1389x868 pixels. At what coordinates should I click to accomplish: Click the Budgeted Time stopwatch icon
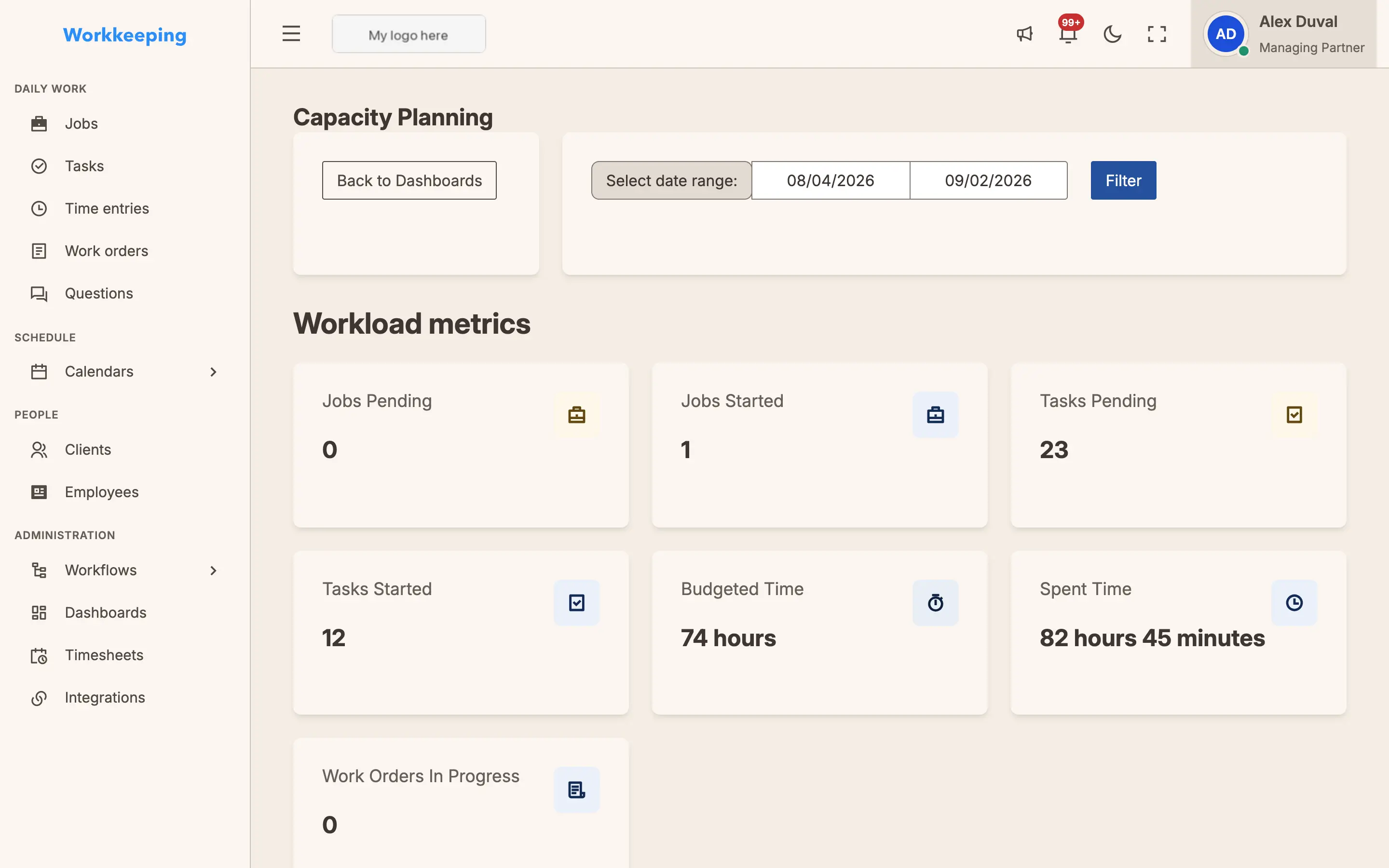coord(935,603)
